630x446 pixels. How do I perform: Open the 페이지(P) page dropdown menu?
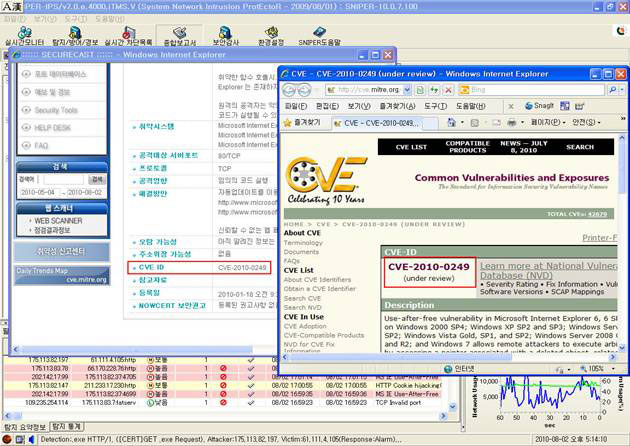tap(548, 122)
